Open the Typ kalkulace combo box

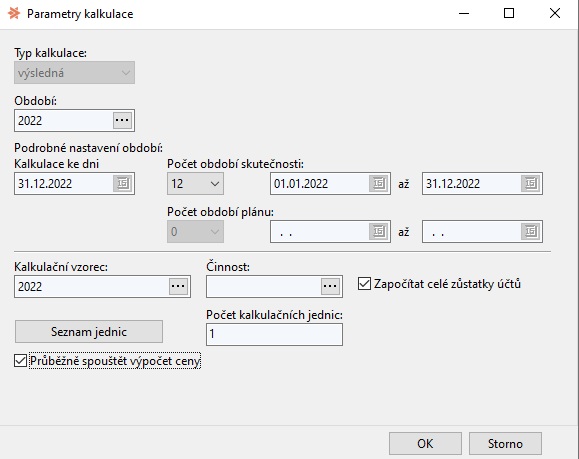pos(74,73)
